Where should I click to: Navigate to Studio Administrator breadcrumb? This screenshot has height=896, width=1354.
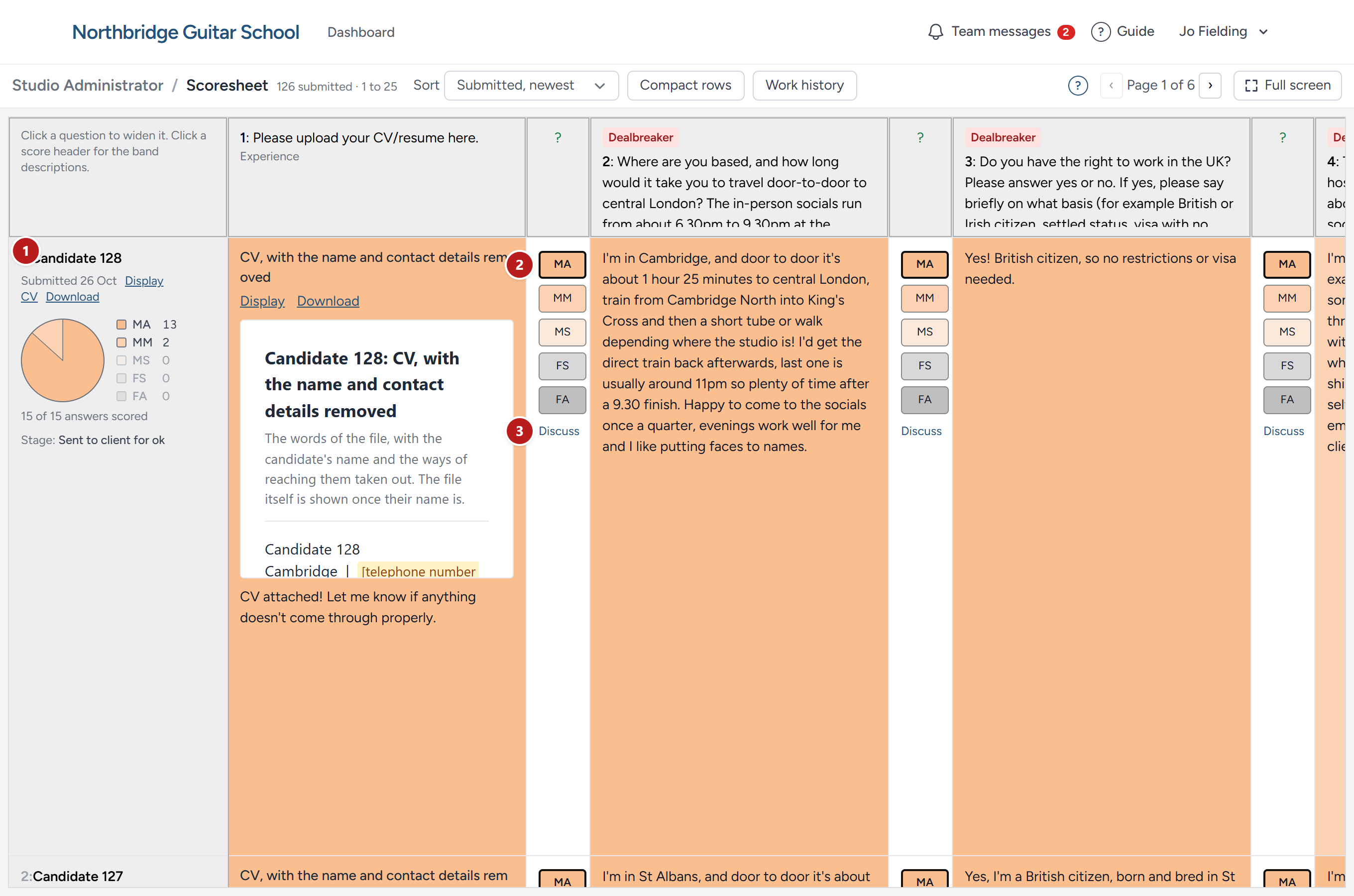point(88,86)
